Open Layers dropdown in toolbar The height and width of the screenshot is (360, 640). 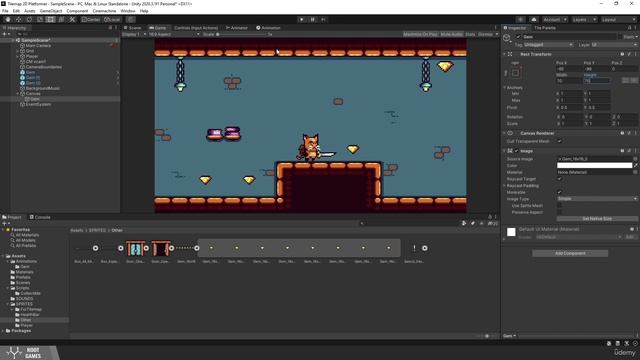click(x=584, y=20)
